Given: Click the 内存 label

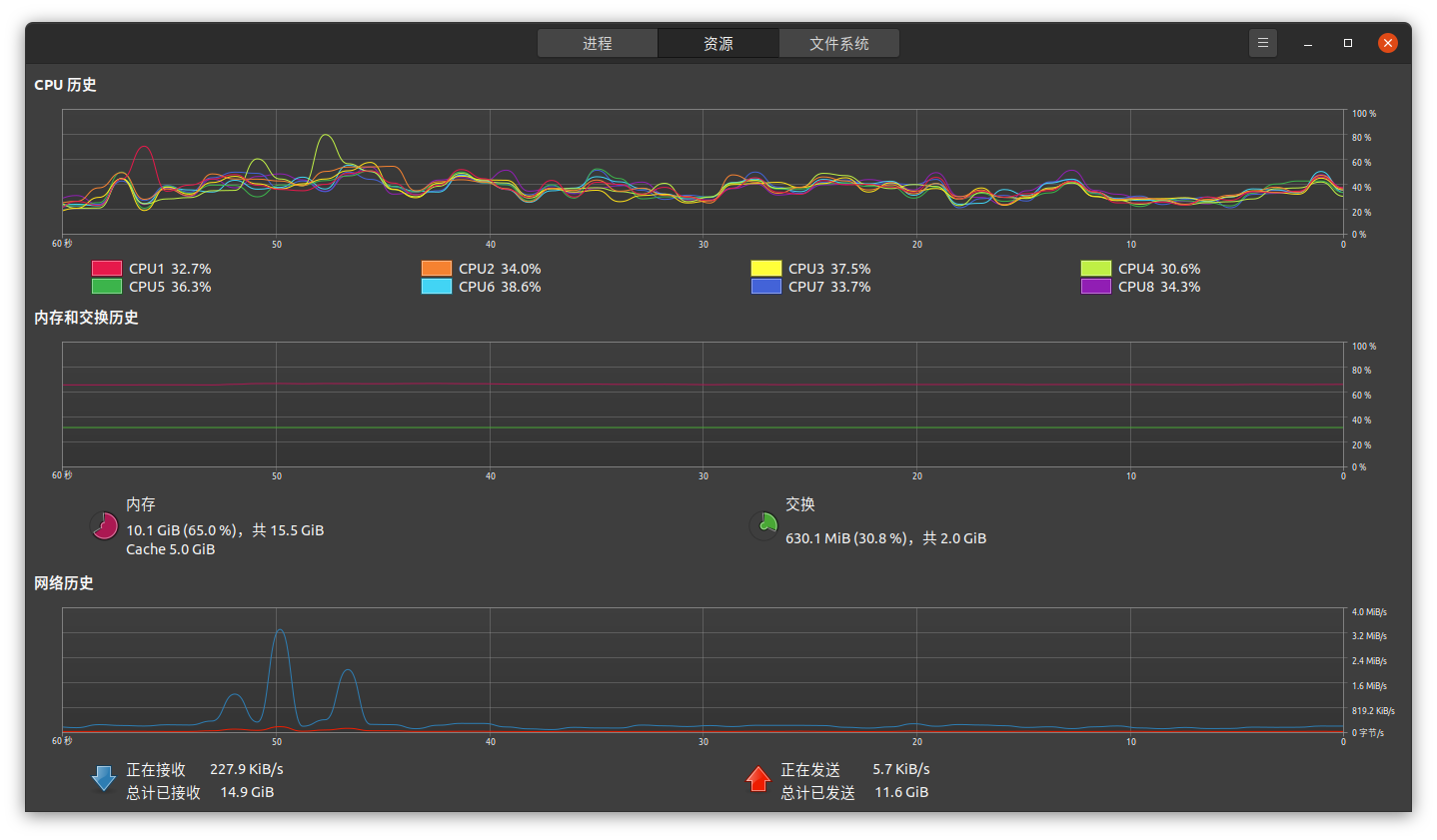Looking at the screenshot, I should (141, 504).
